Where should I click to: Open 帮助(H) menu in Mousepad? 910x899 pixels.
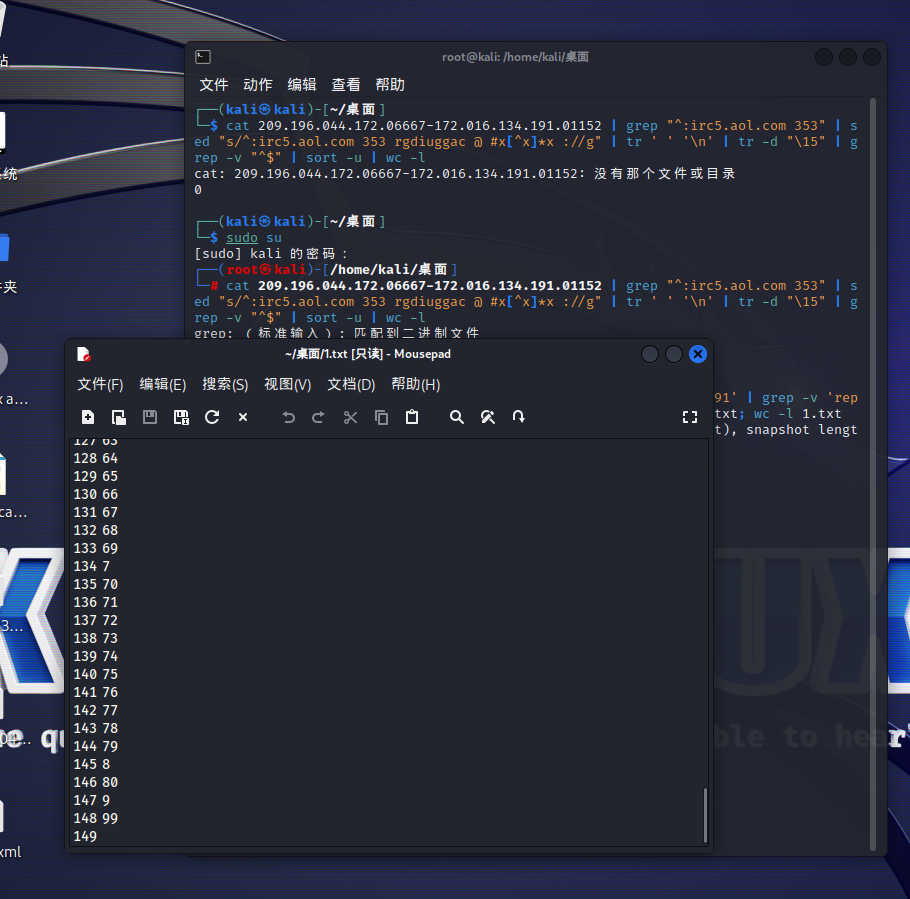416,384
